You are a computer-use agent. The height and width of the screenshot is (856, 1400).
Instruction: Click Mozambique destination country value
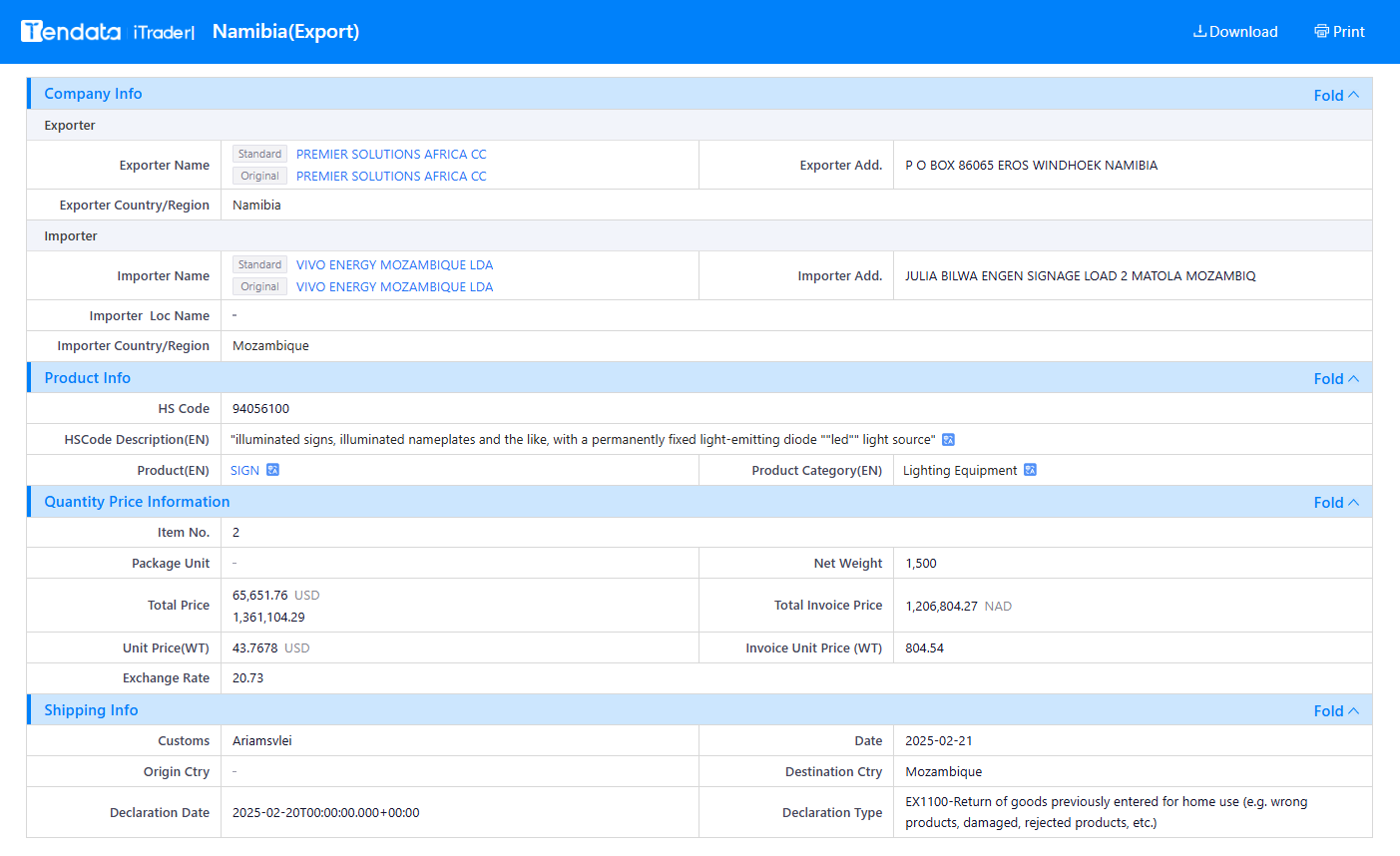[943, 771]
